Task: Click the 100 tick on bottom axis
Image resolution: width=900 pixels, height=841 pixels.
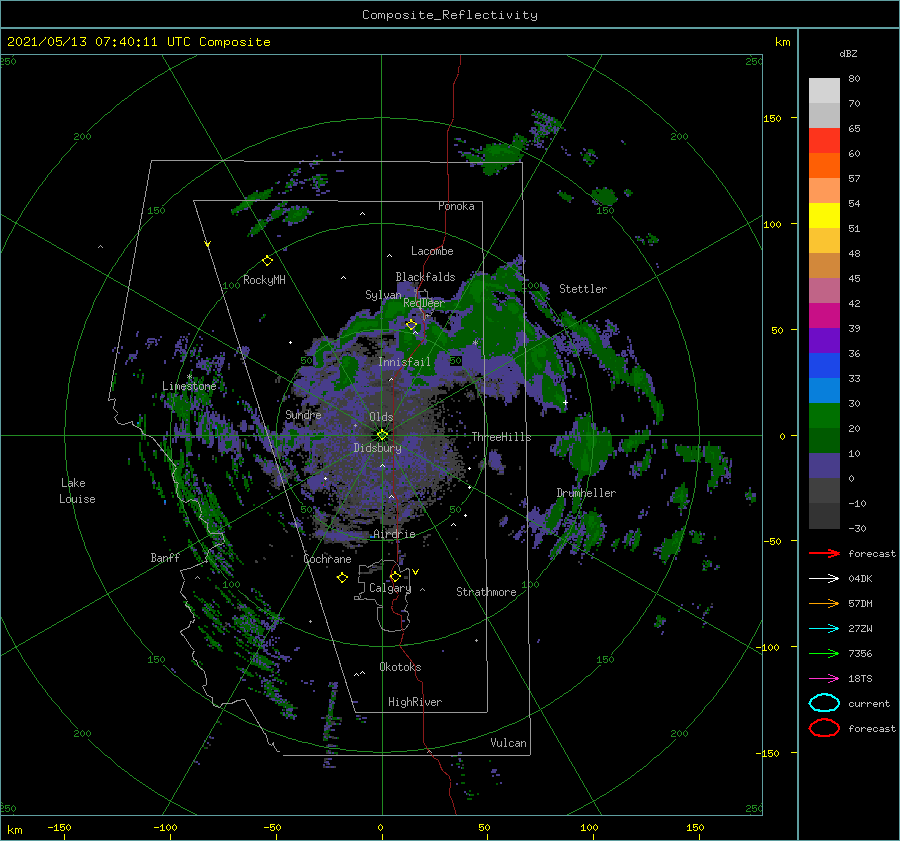Action: point(589,827)
